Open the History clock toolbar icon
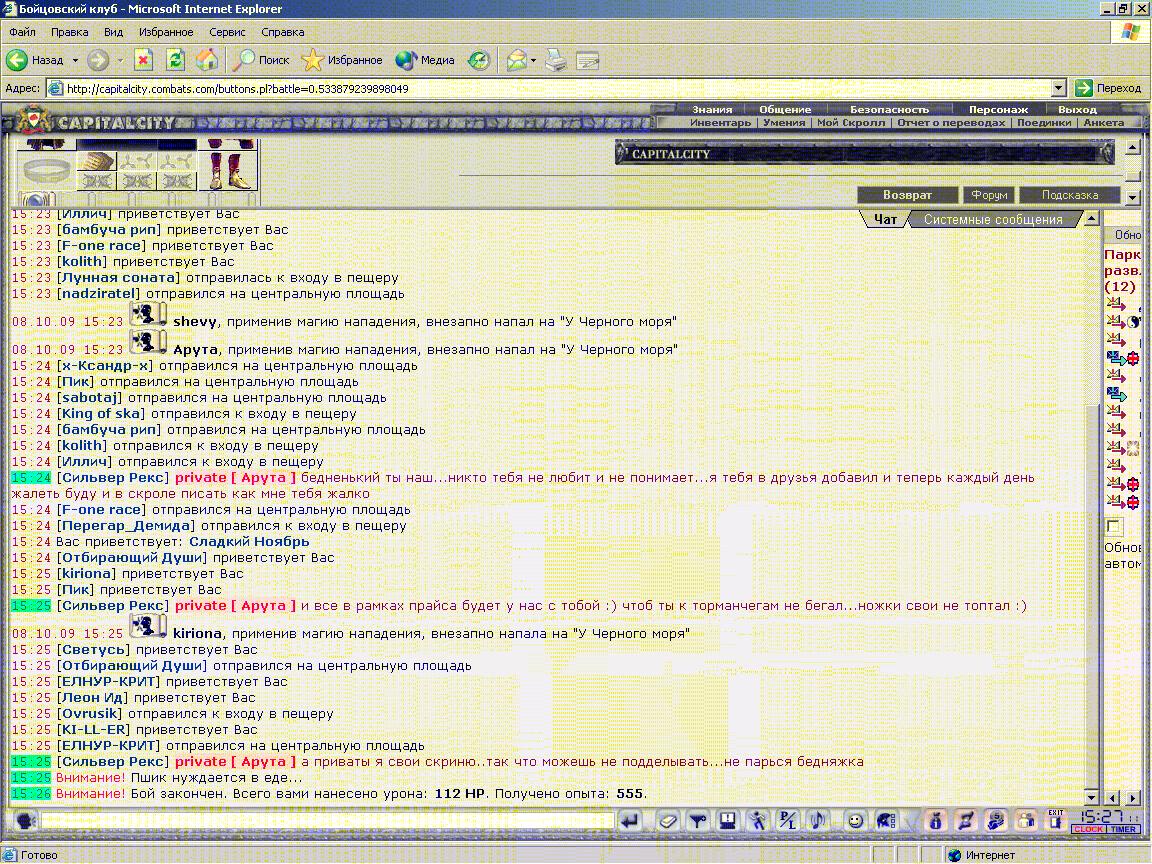Viewport: 1152px width, 864px height. (478, 60)
